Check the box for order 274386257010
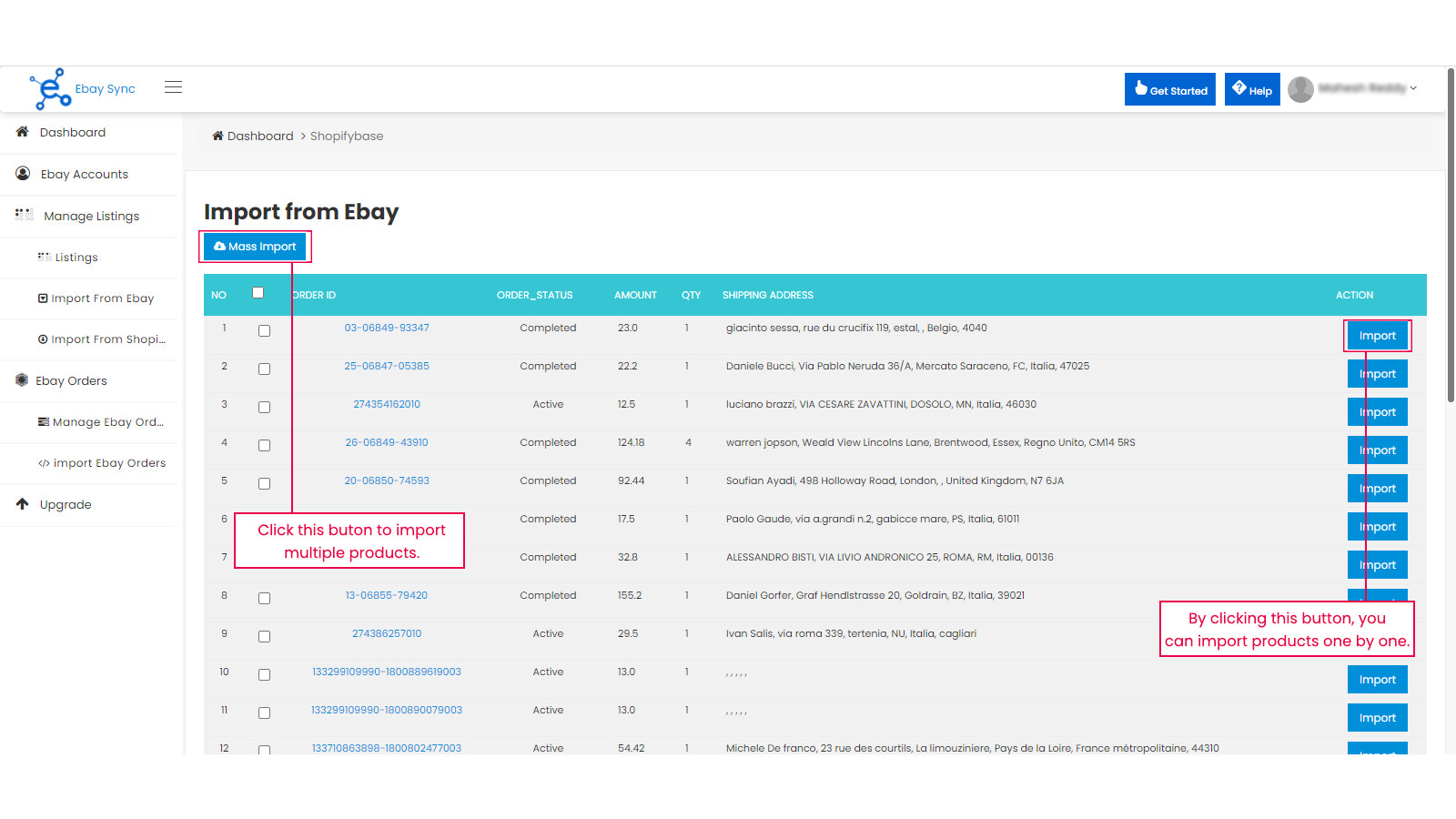 tap(264, 636)
